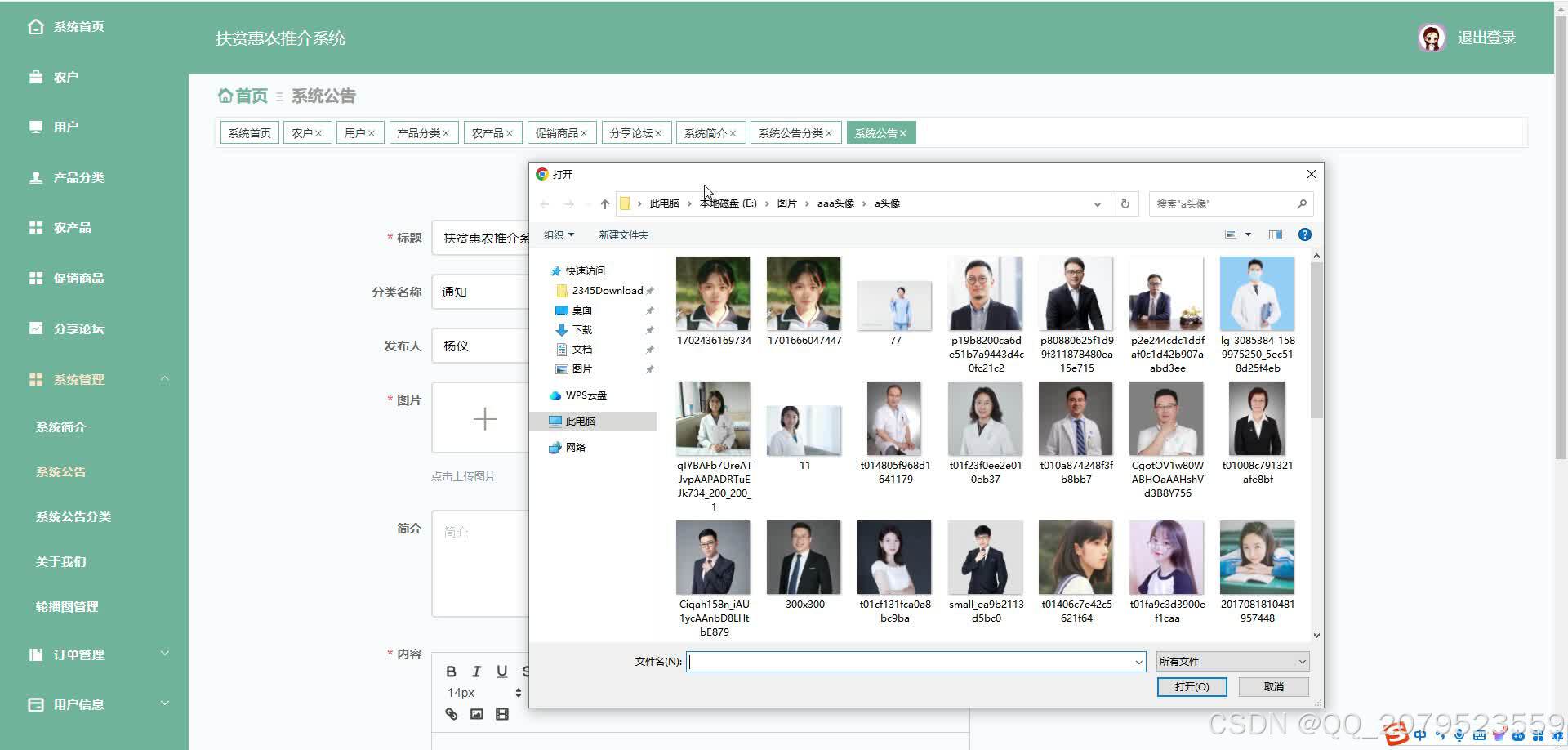Screen dimensions: 1568x750
Task: Open the file dialog help icon
Action: [1305, 234]
